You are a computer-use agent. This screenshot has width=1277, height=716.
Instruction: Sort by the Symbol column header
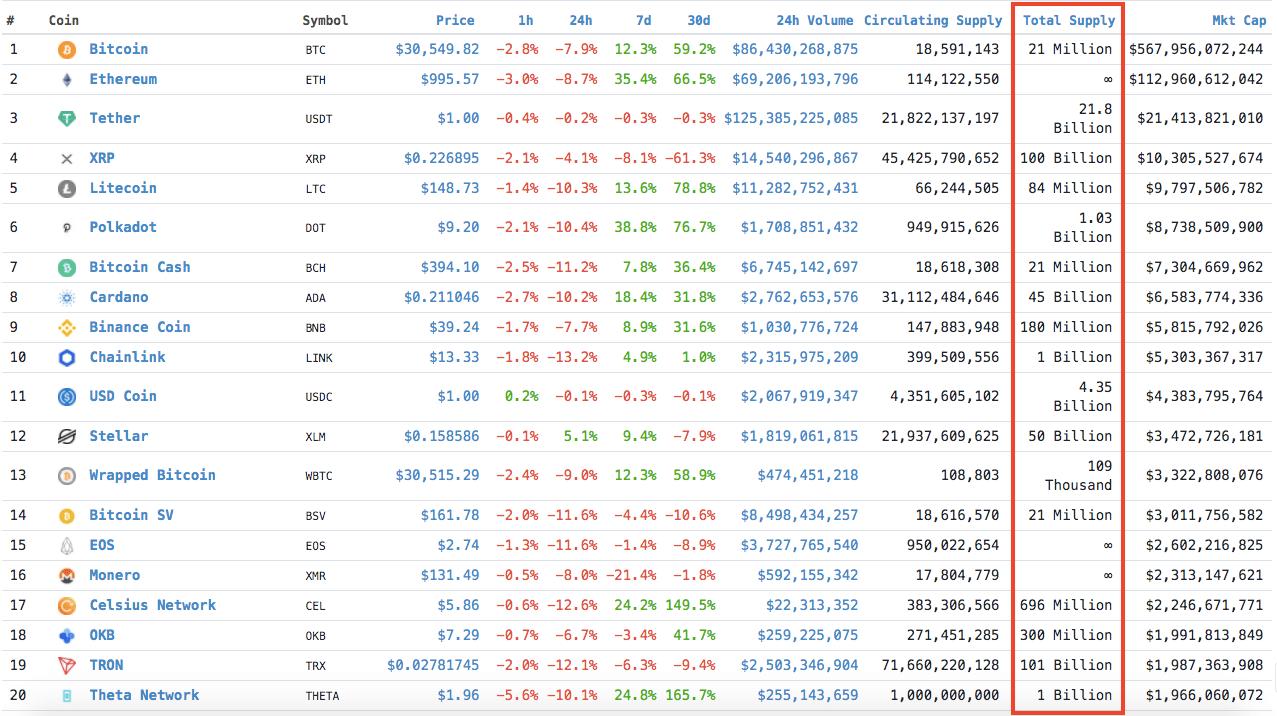pos(325,20)
